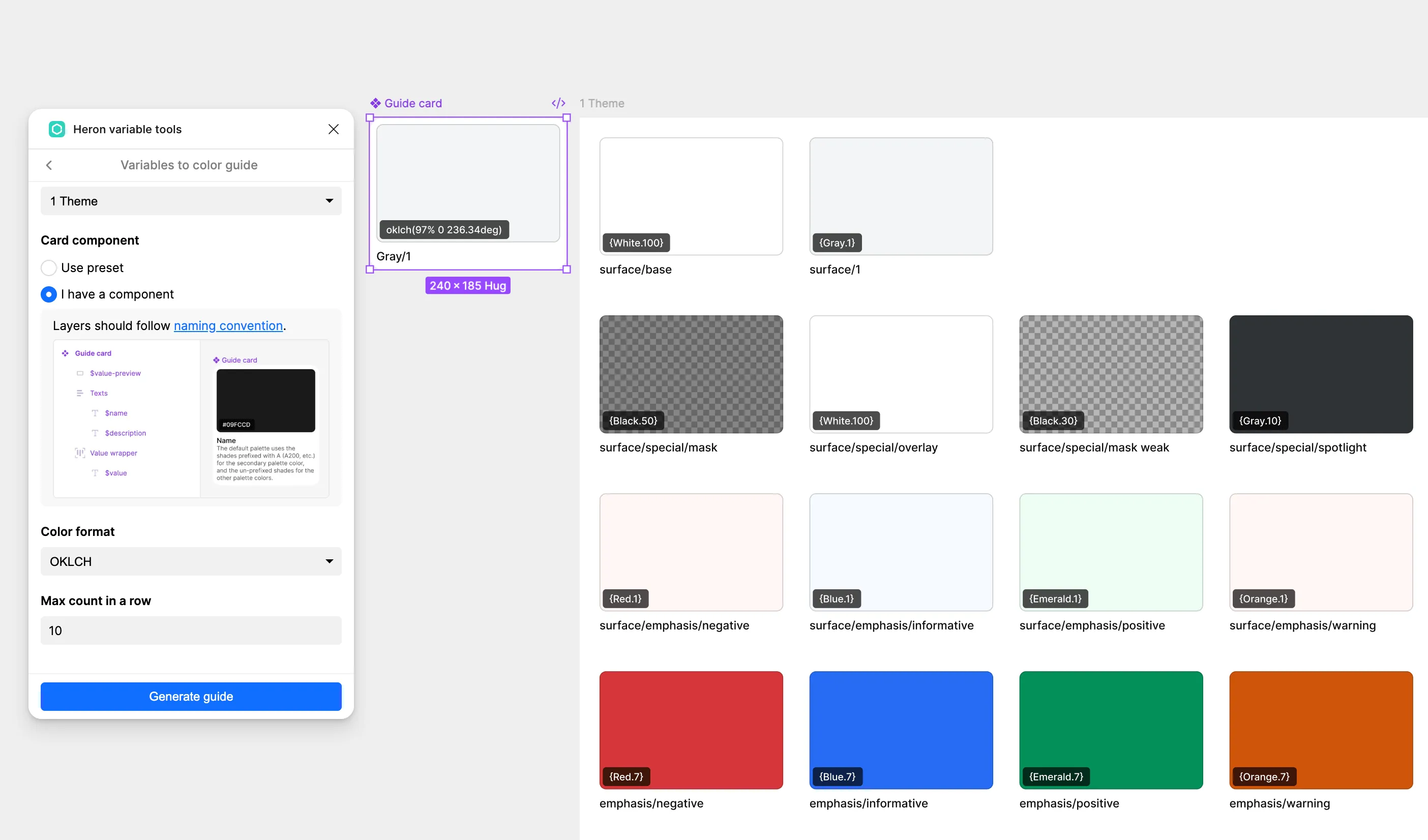Expand the OKLCH color format dropdown

tap(191, 561)
